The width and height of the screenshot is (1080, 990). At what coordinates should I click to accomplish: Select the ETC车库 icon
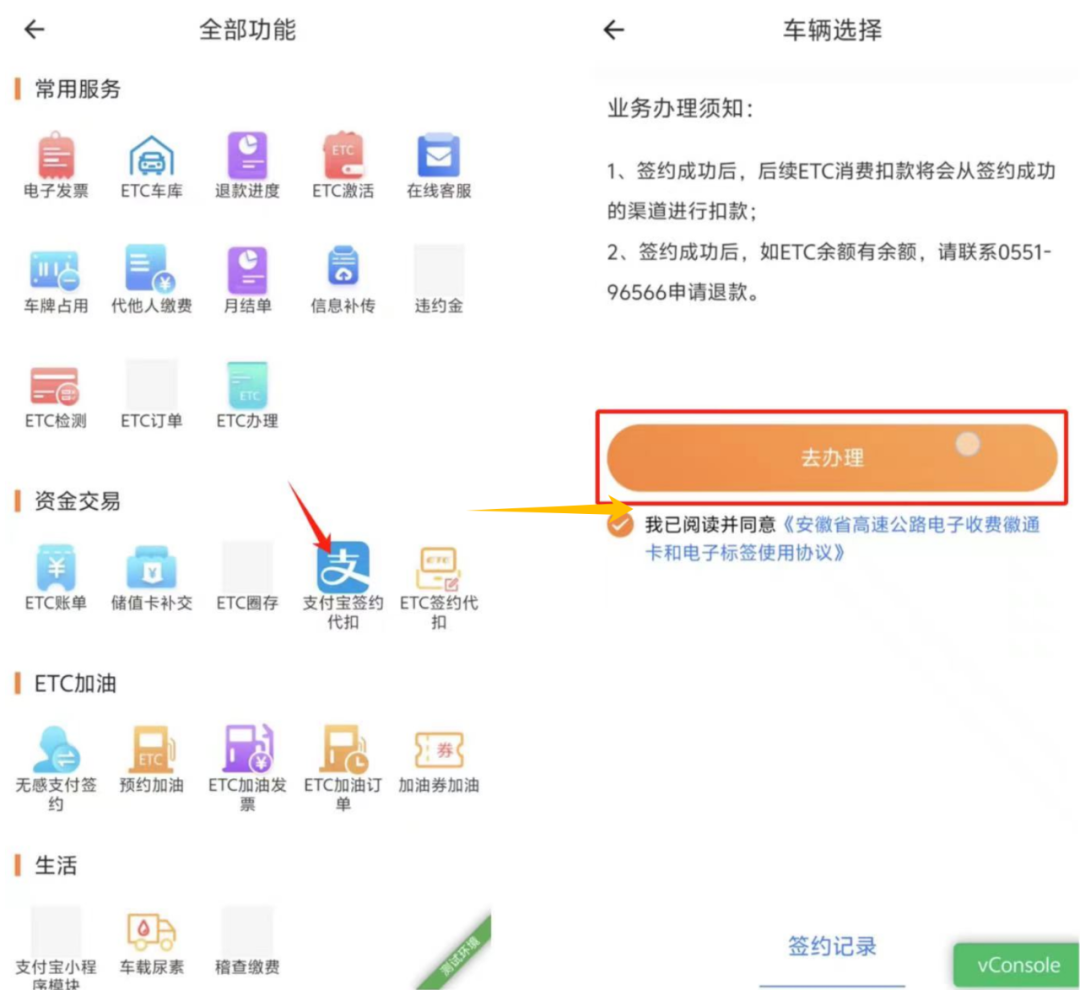click(151, 158)
